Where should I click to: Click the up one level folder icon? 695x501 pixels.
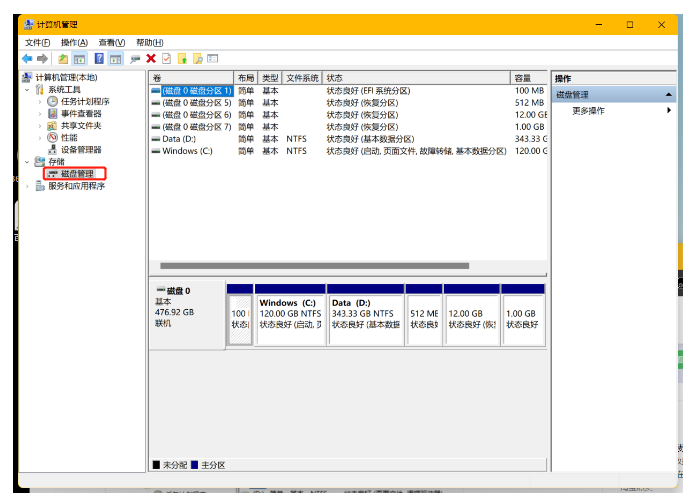point(62,59)
